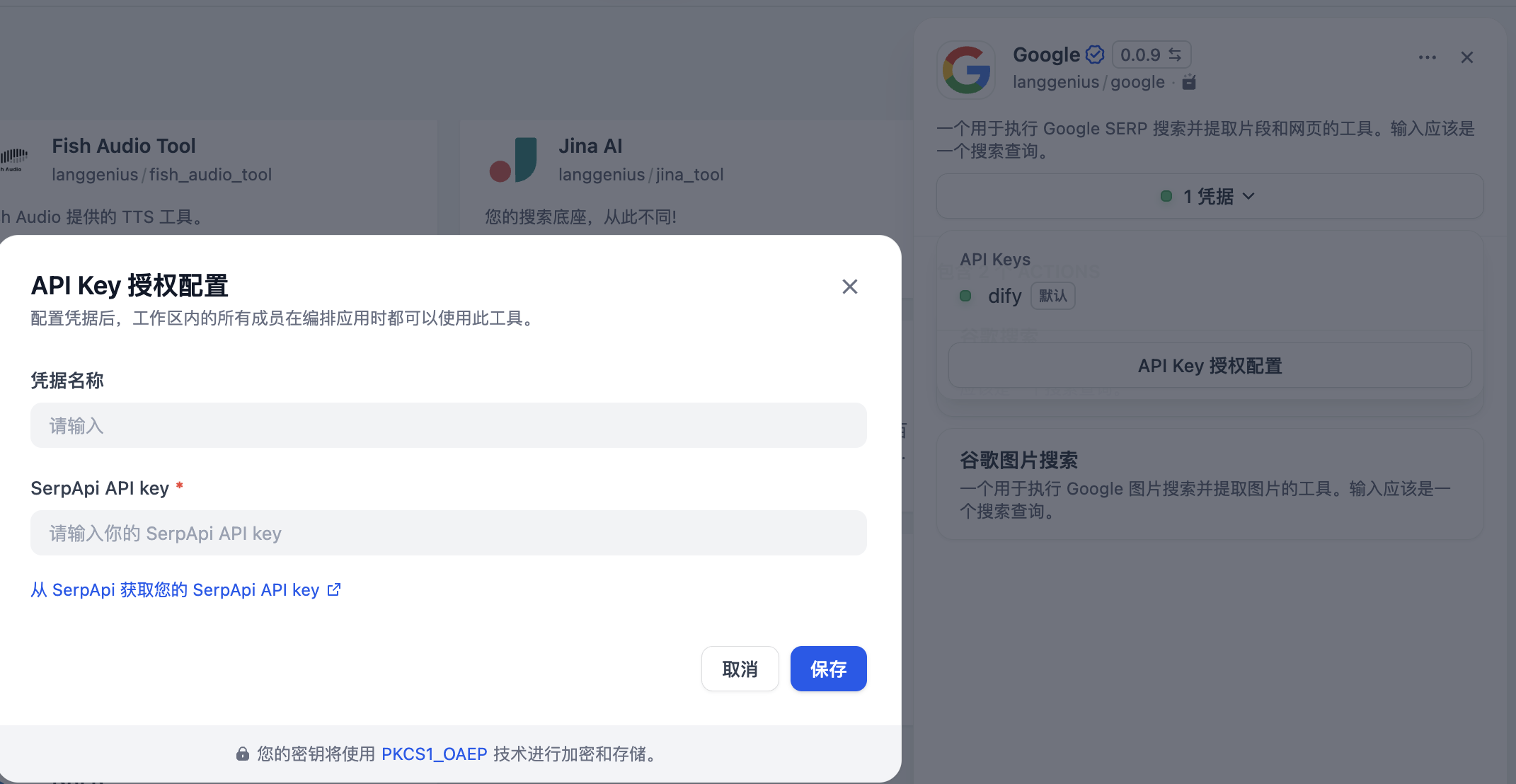Click the 取消 cancel button
1516x784 pixels.
(740, 669)
